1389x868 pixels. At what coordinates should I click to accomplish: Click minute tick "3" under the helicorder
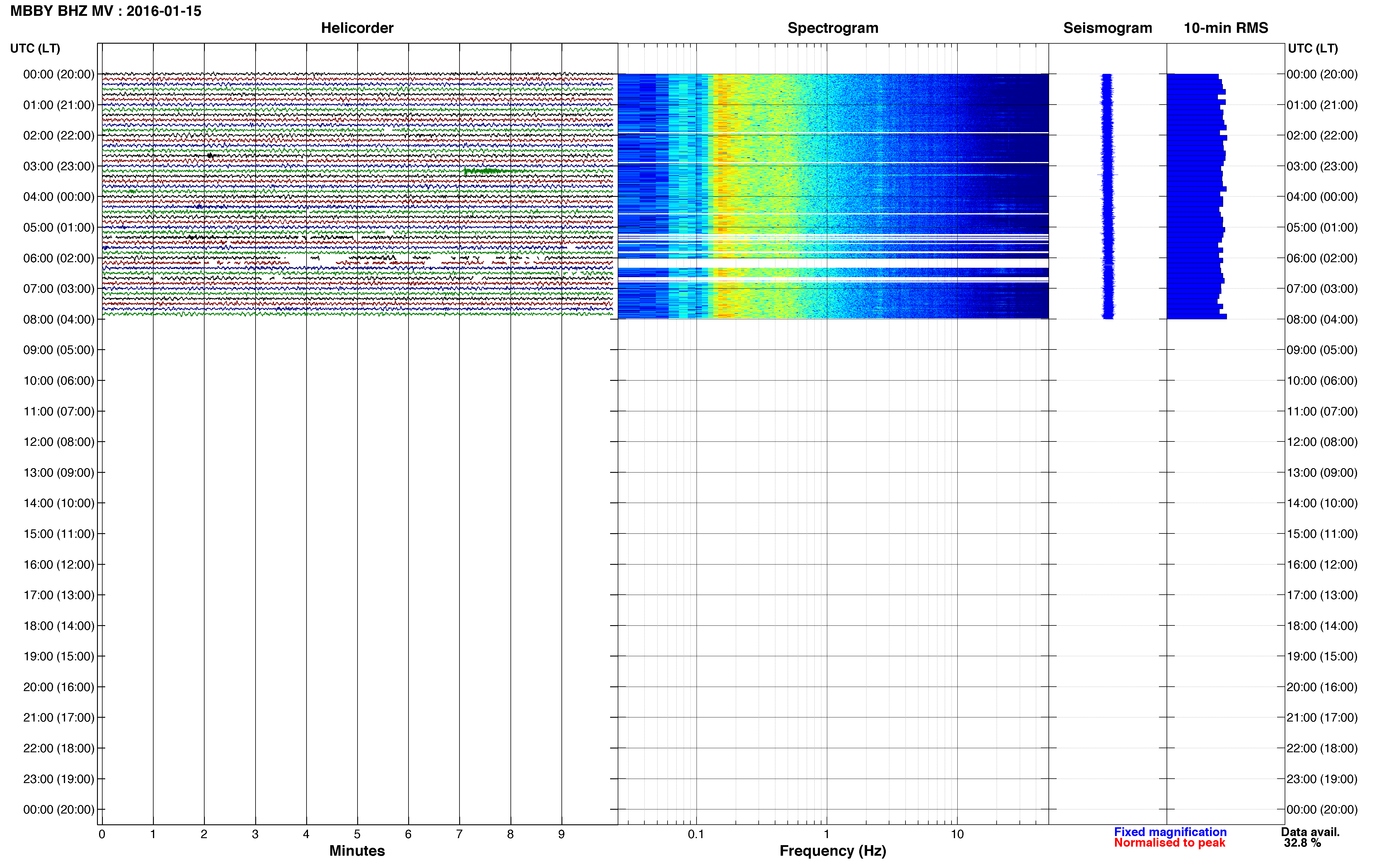pyautogui.click(x=255, y=834)
